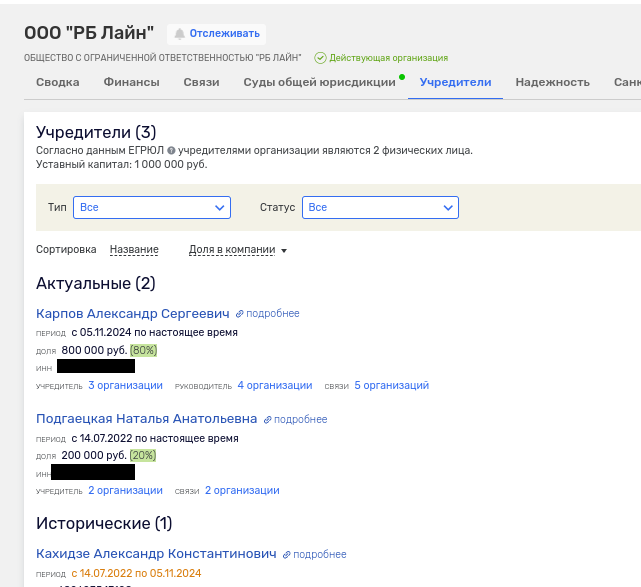Click the green (80%) share badge
Image resolution: width=641 pixels, height=587 pixels.
click(x=143, y=350)
